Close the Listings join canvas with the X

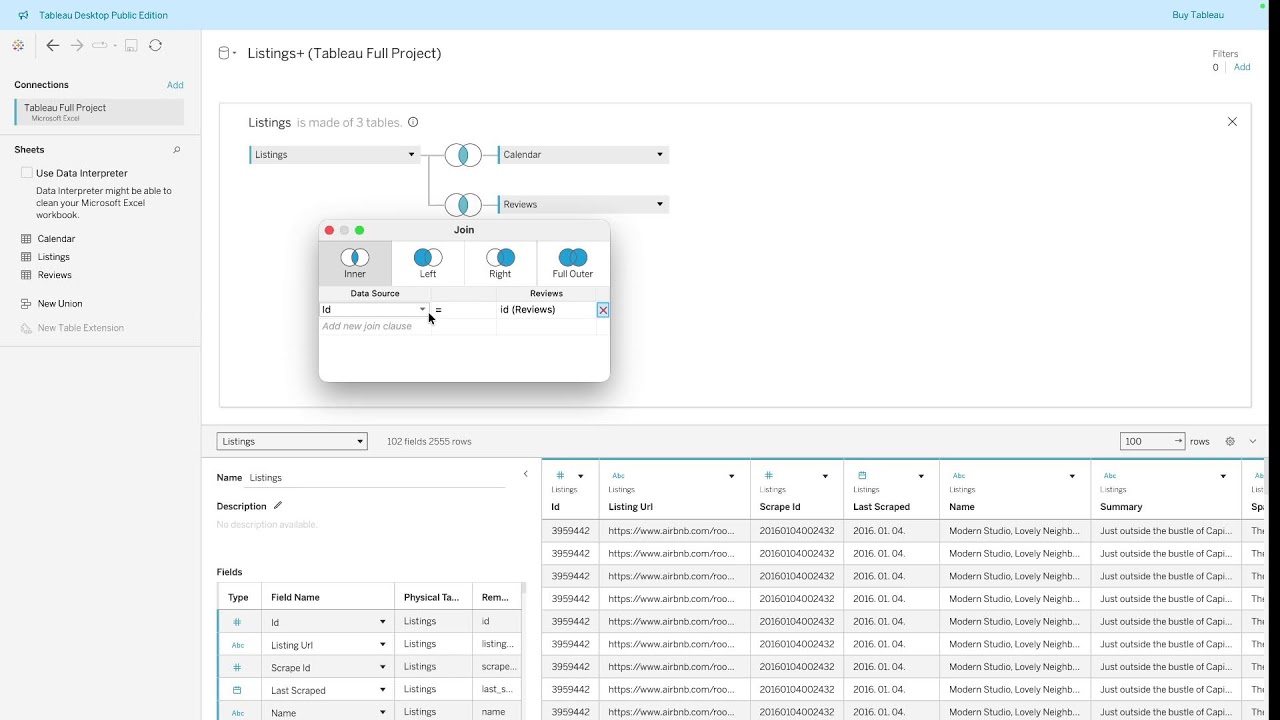1232,122
